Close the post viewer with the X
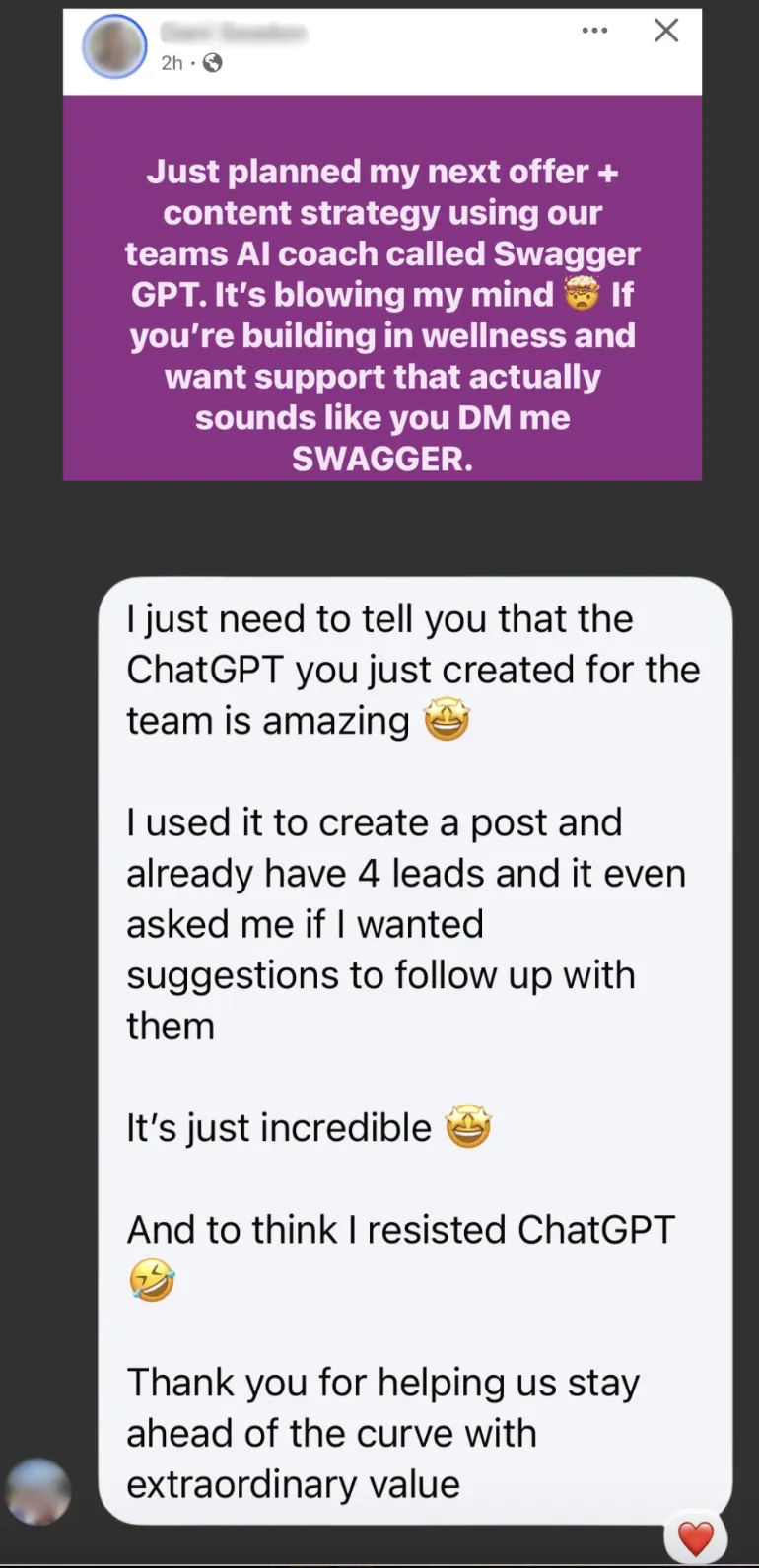759x1568 pixels. (x=666, y=31)
